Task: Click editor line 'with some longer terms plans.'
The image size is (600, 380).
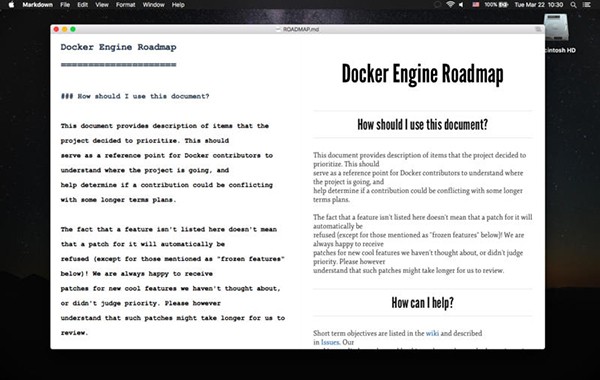Action: (118, 200)
